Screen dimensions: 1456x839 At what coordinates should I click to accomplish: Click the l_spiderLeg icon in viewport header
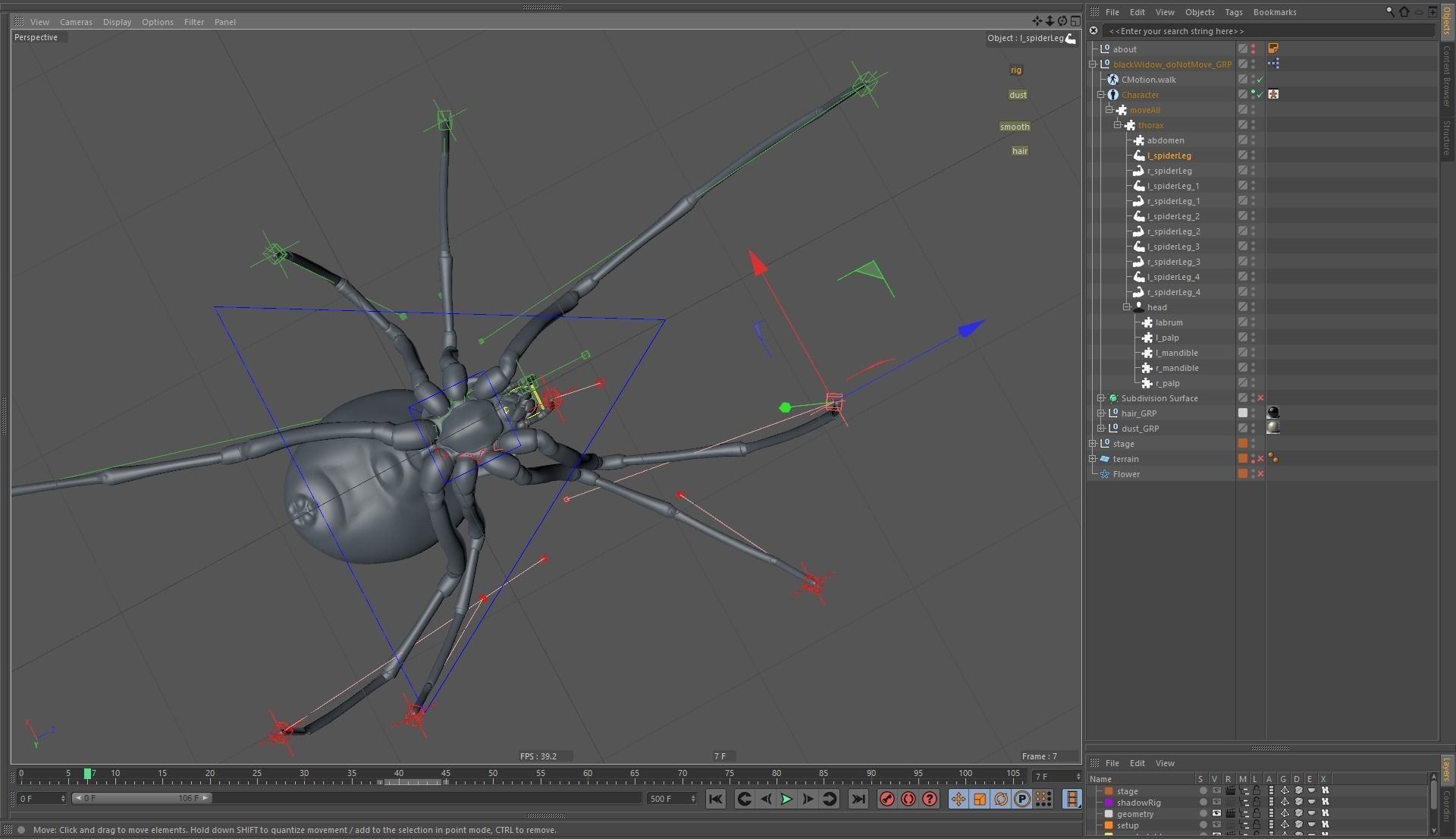pyautogui.click(x=1071, y=38)
